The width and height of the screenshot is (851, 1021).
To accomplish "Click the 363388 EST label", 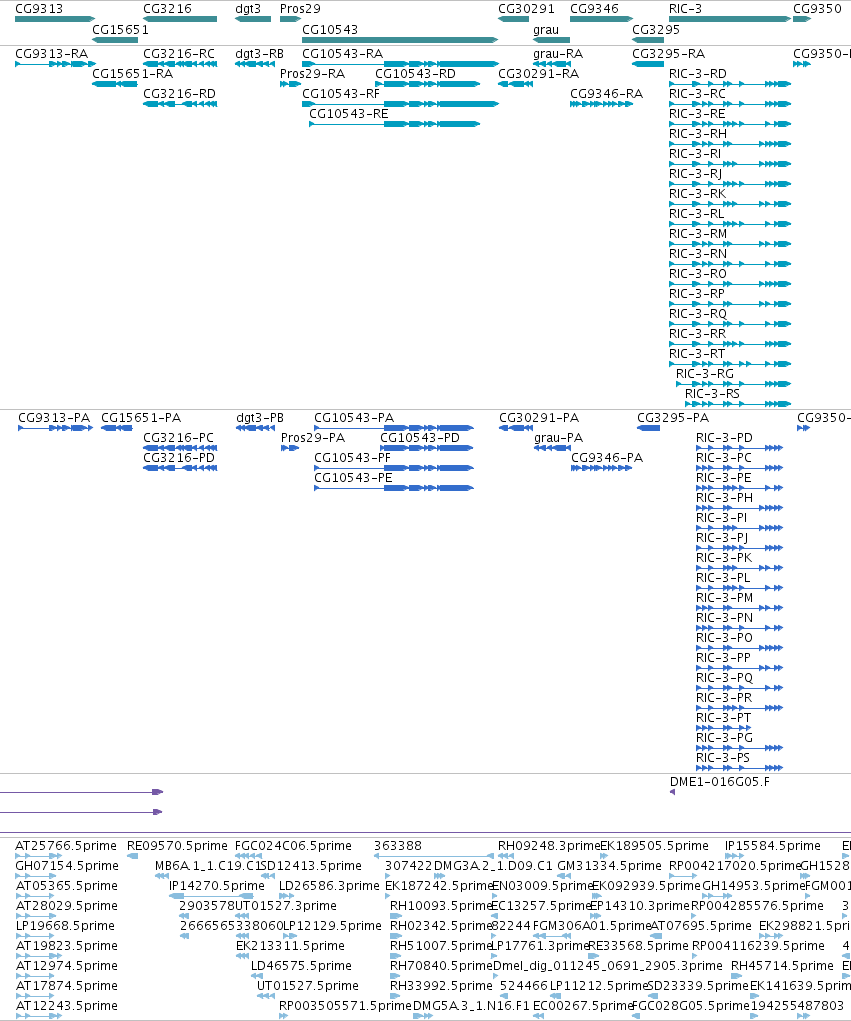I will coord(398,845).
